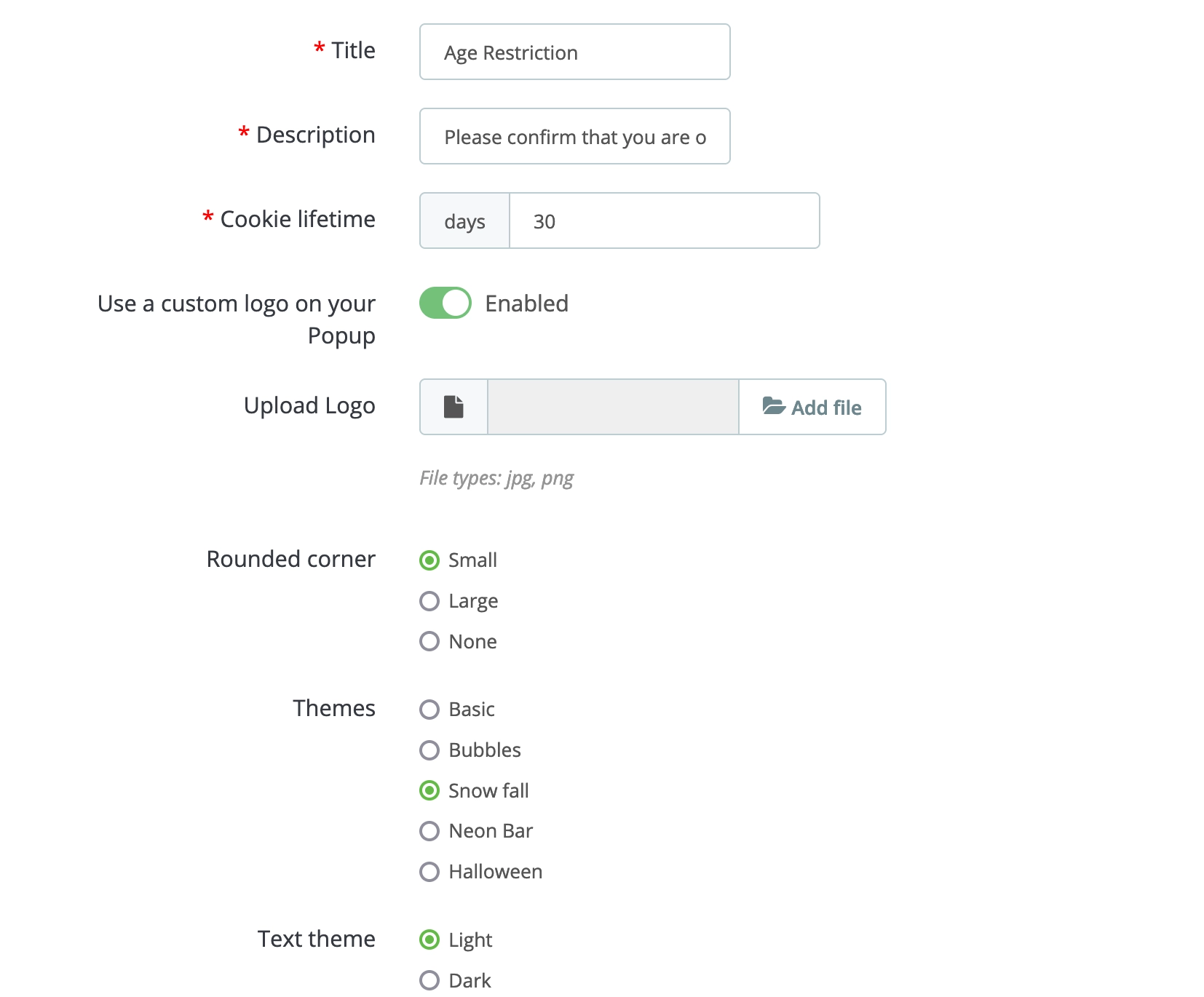Click the document icon in Upload Logo field
The image size is (1204, 997).
453,407
